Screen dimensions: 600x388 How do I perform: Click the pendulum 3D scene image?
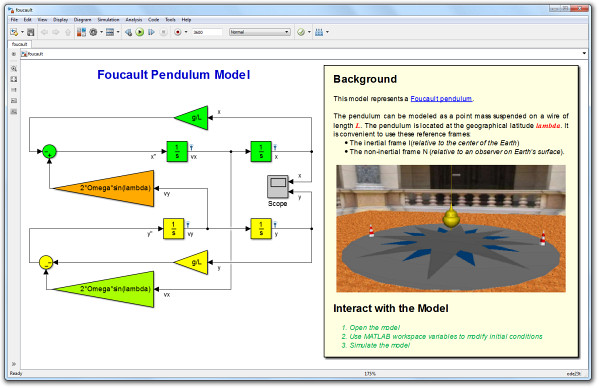tap(451, 228)
